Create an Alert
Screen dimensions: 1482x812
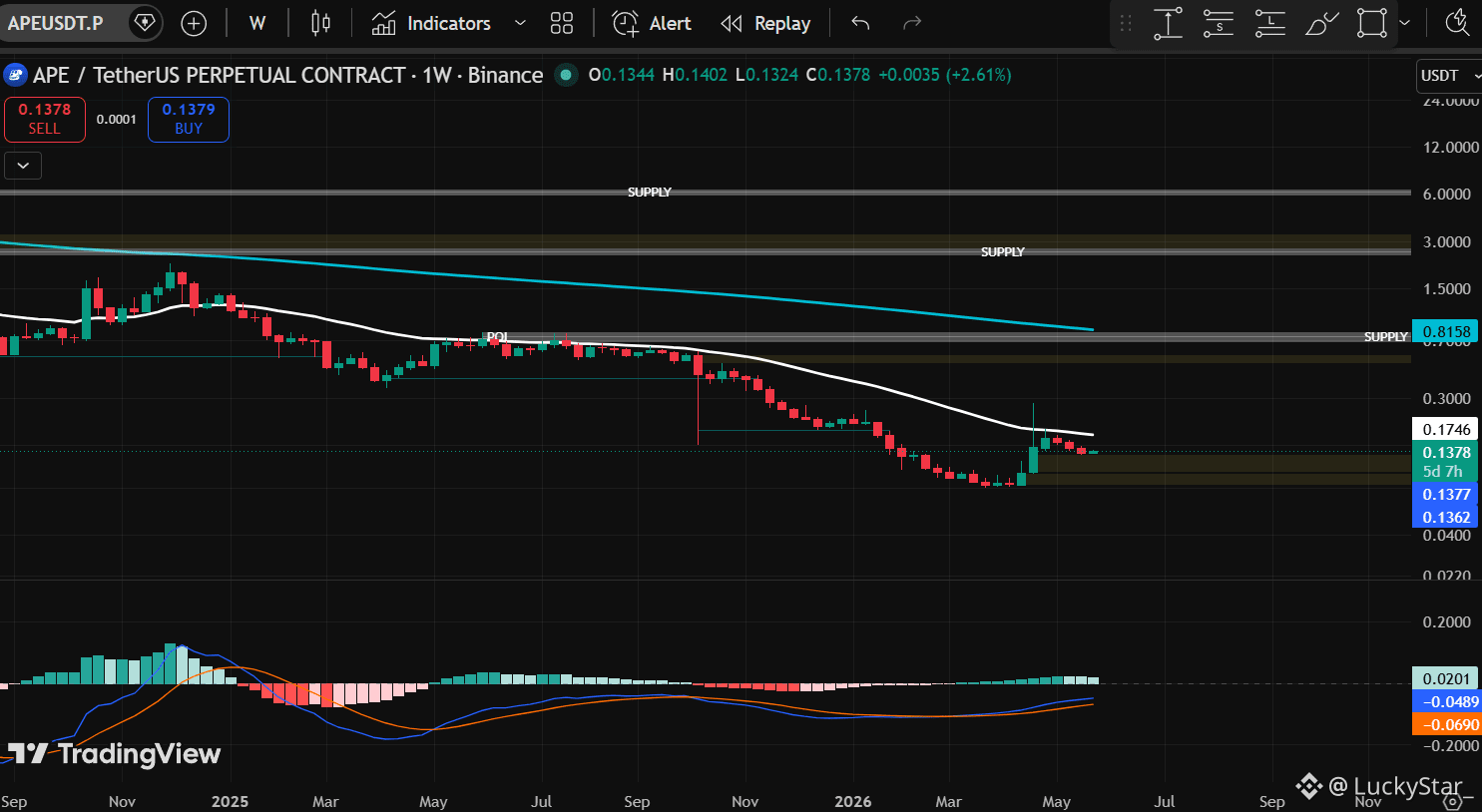651,23
